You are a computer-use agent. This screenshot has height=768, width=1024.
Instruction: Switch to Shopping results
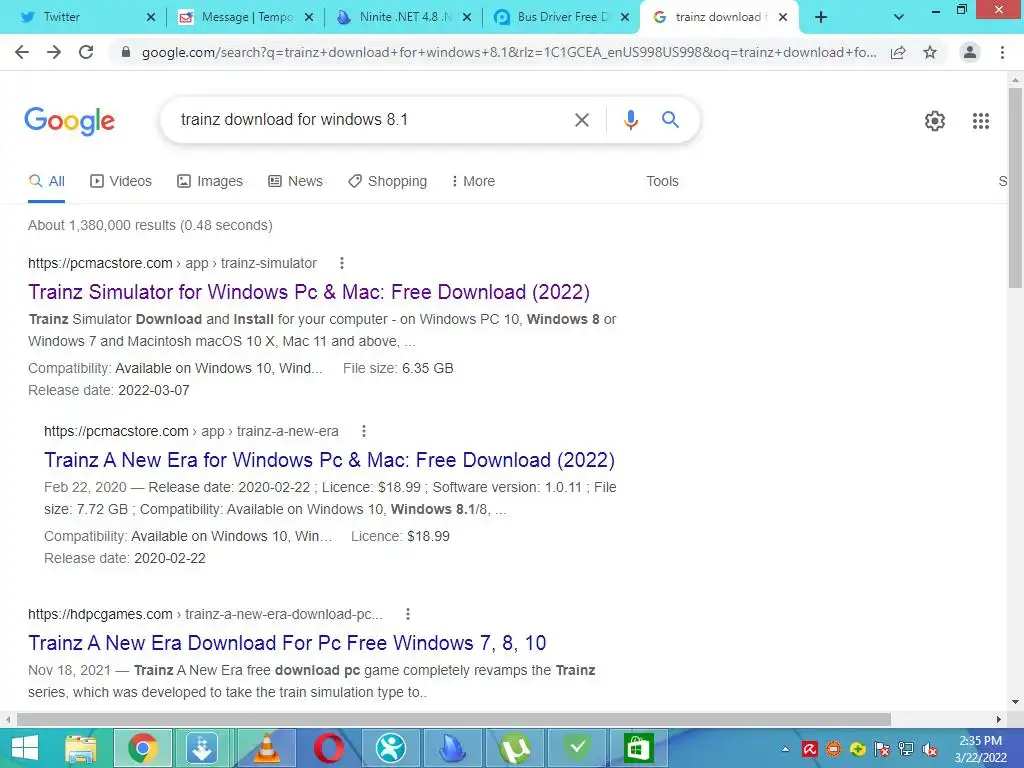(387, 181)
